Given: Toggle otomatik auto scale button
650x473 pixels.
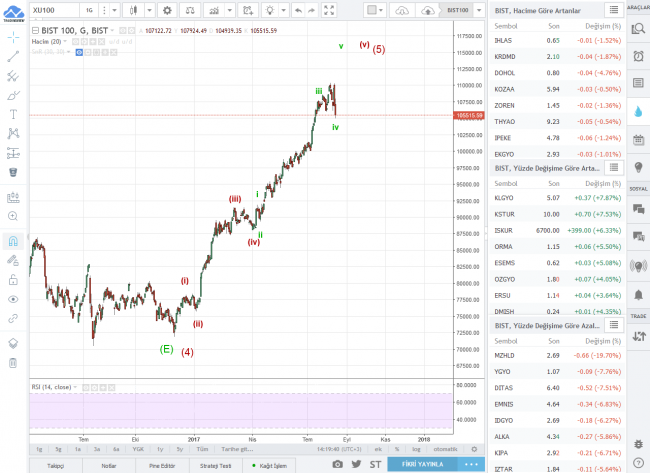Looking at the screenshot, I should 445,449.
